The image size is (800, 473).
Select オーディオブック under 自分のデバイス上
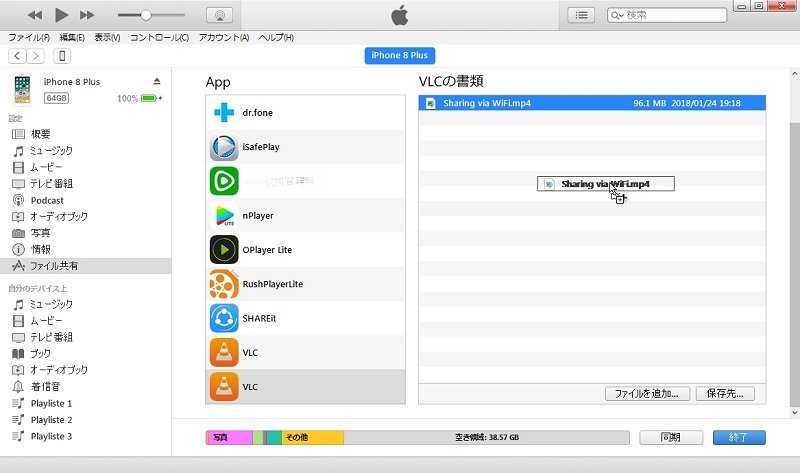tap(86, 370)
